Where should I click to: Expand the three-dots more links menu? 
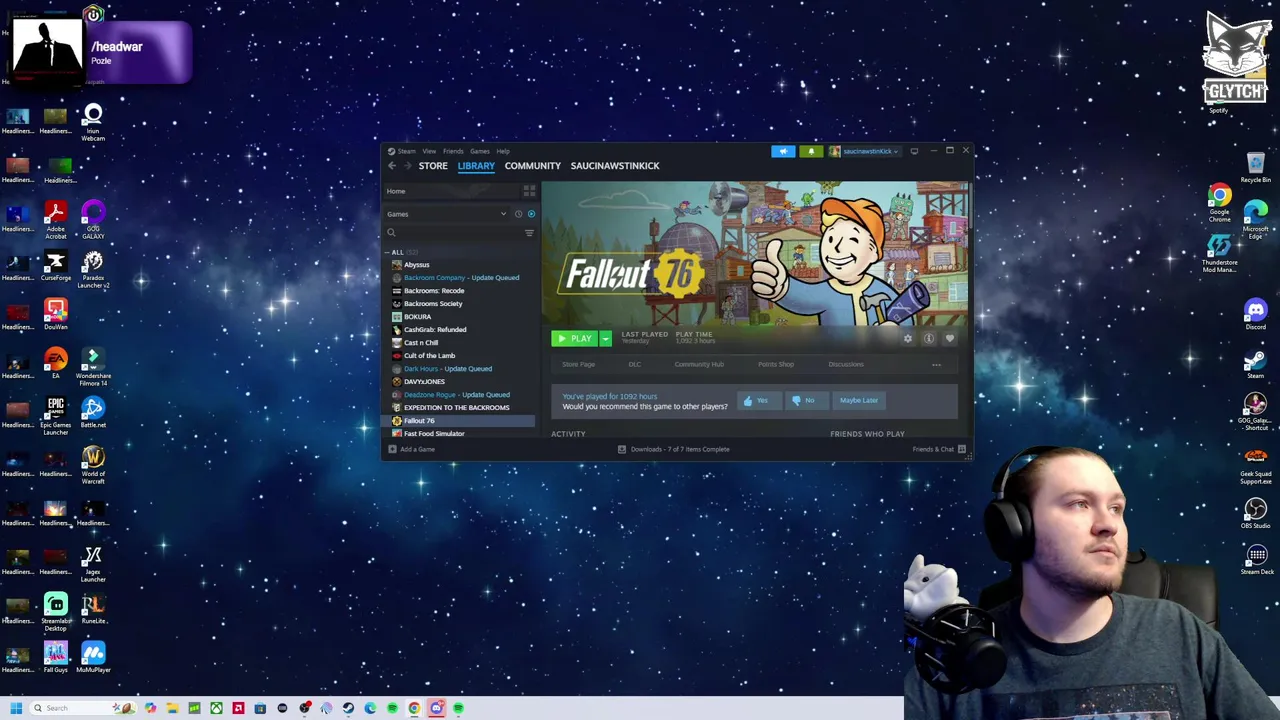point(936,365)
